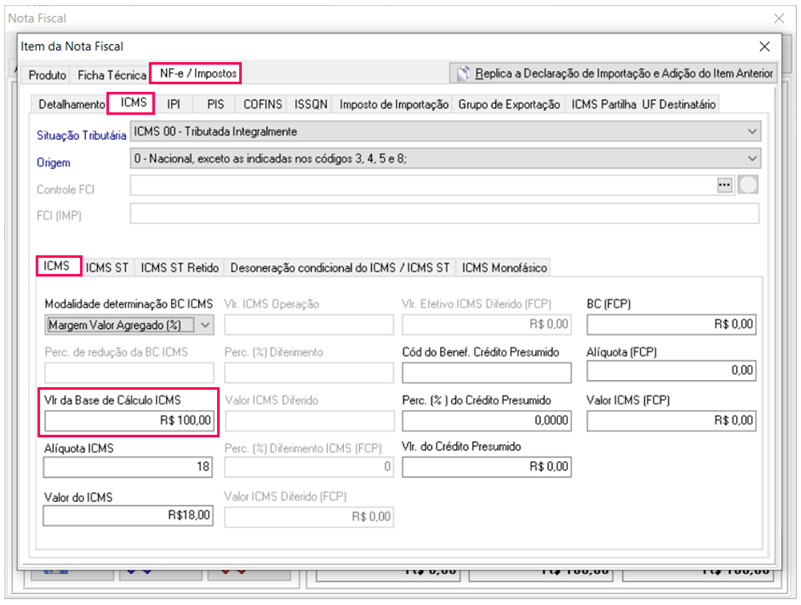The height and width of the screenshot is (605, 801).
Task: Click the ellipsis button beside Controle FCI
Action: (725, 186)
